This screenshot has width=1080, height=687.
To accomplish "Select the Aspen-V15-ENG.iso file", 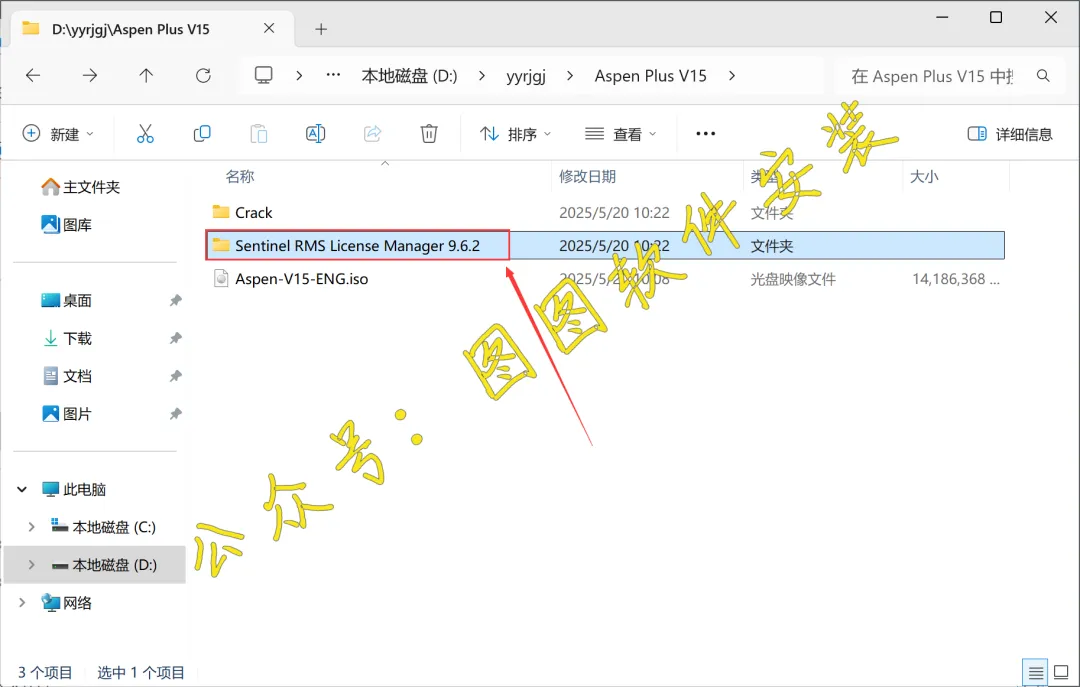I will point(302,278).
